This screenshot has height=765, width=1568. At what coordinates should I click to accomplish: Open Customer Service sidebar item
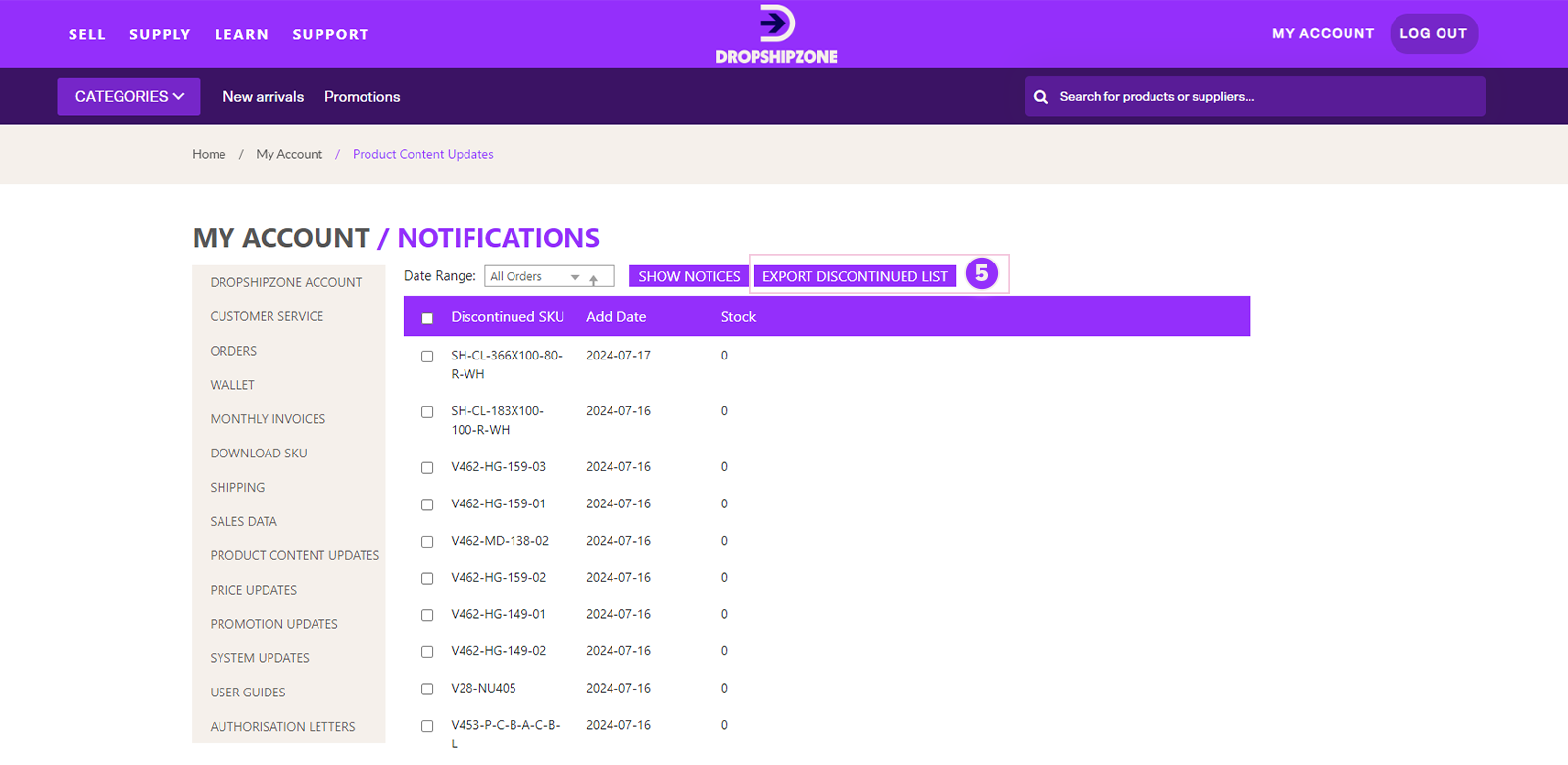(x=267, y=317)
